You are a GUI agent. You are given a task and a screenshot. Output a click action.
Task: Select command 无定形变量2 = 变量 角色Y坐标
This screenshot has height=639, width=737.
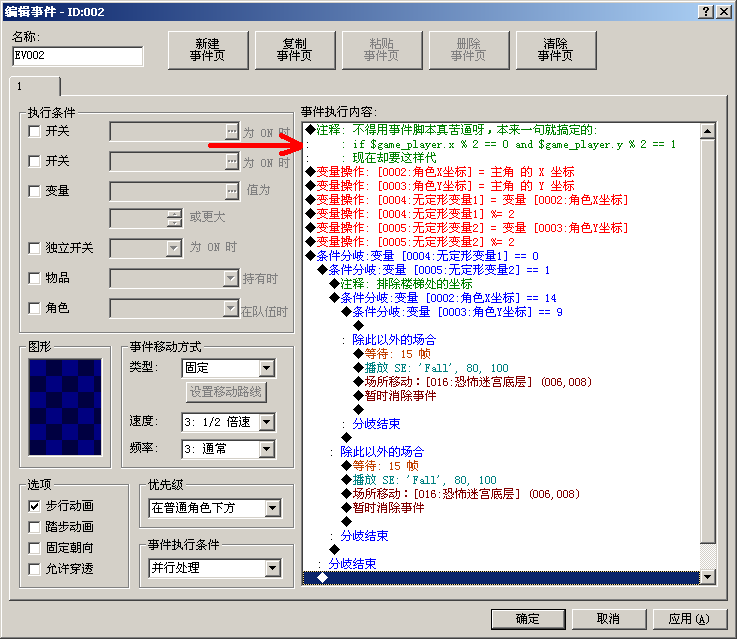click(502, 228)
